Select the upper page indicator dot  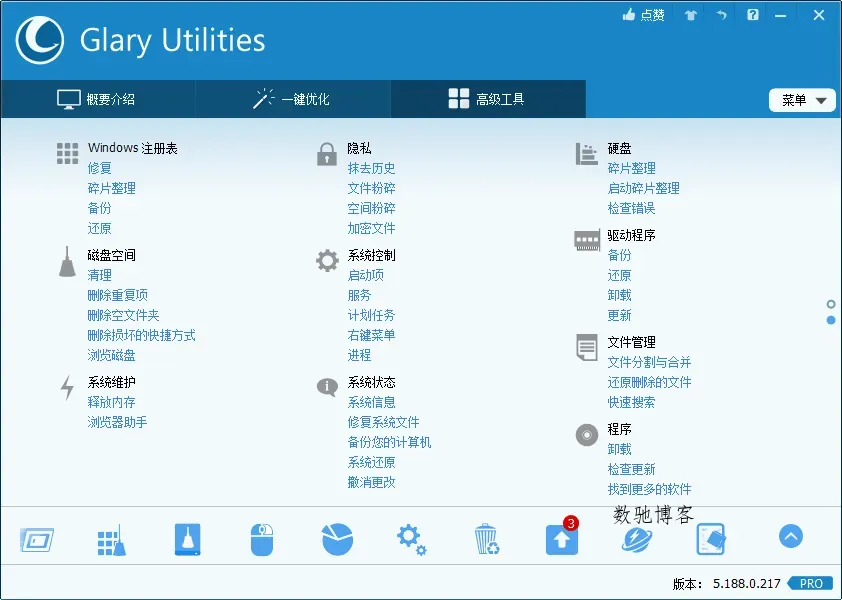[831, 305]
